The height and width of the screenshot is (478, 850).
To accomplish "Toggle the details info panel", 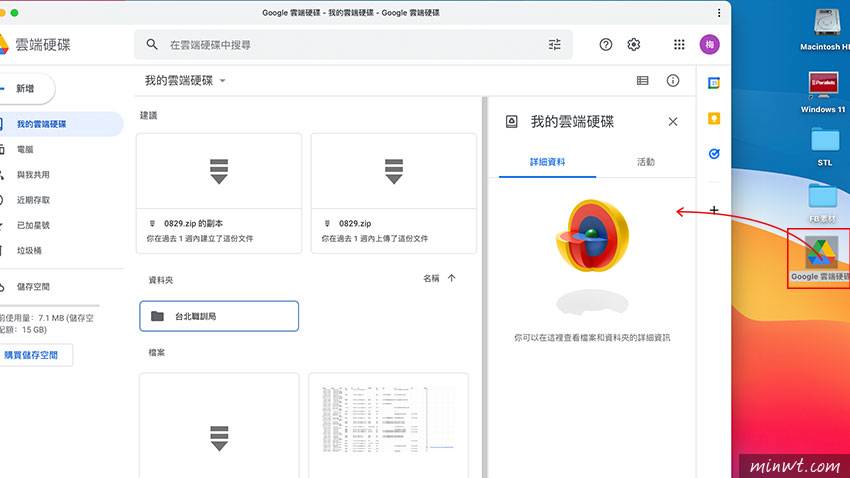I will point(673,81).
